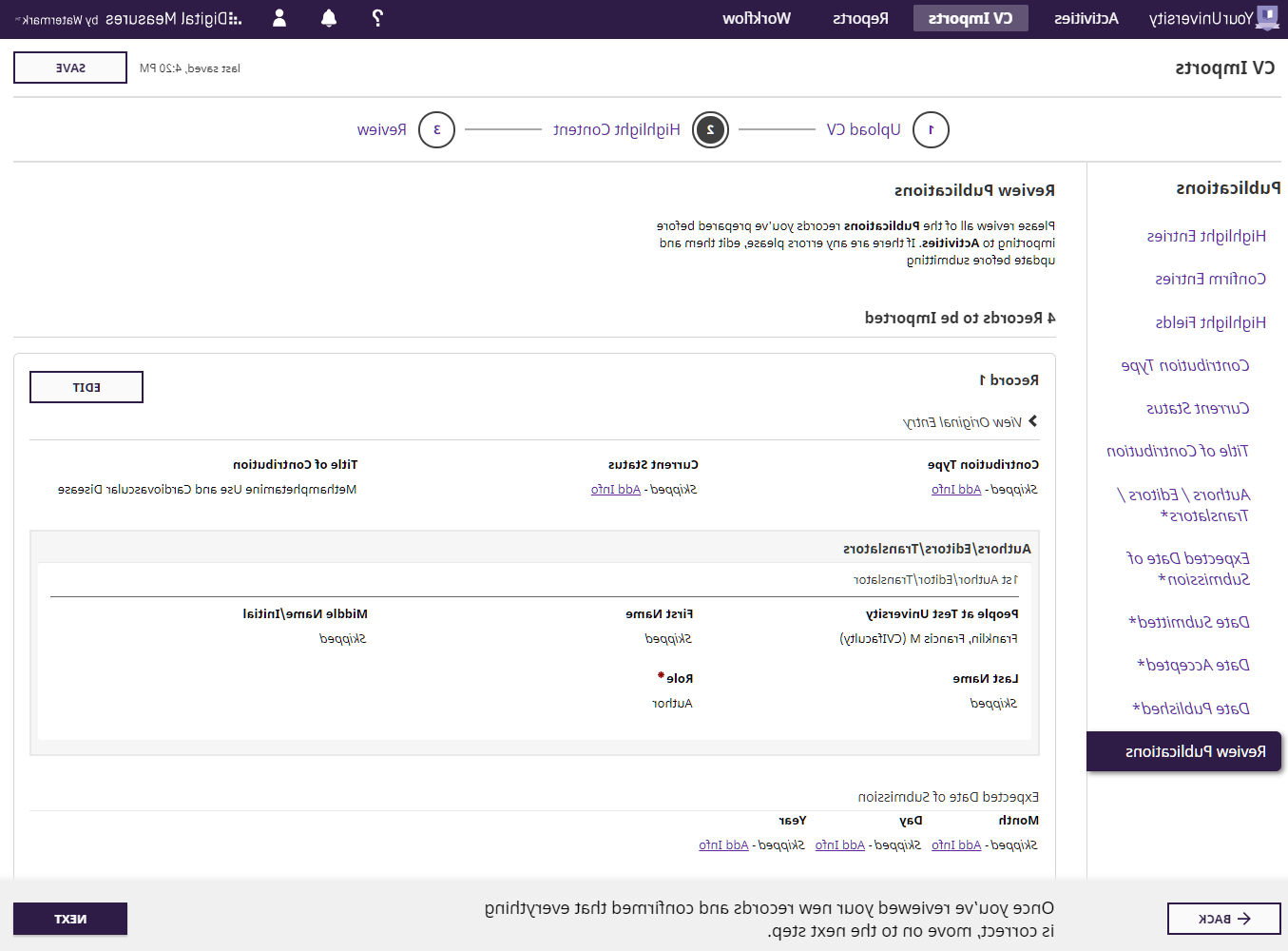Viewport: 1288px width, 951px height.
Task: Click the 'CV Imports' page title
Action: pyautogui.click(x=1225, y=68)
